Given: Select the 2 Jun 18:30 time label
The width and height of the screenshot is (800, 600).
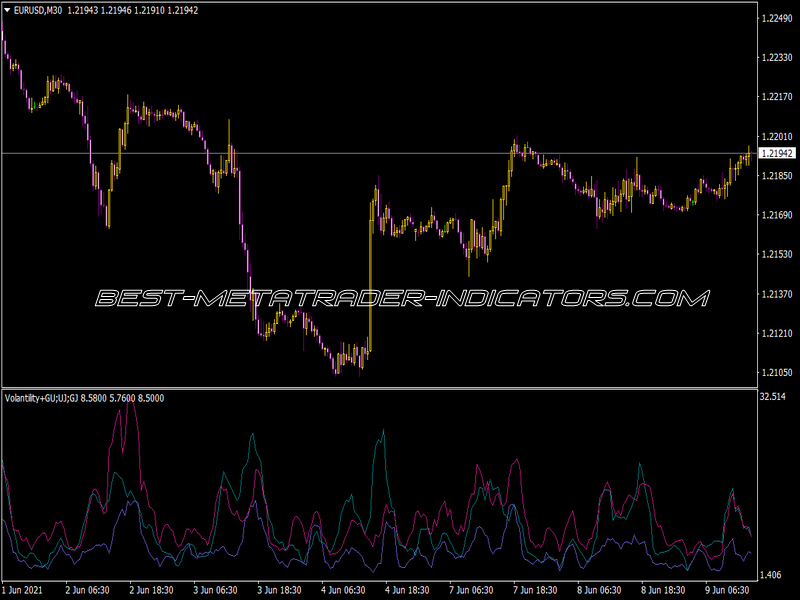Looking at the screenshot, I should point(151,590).
